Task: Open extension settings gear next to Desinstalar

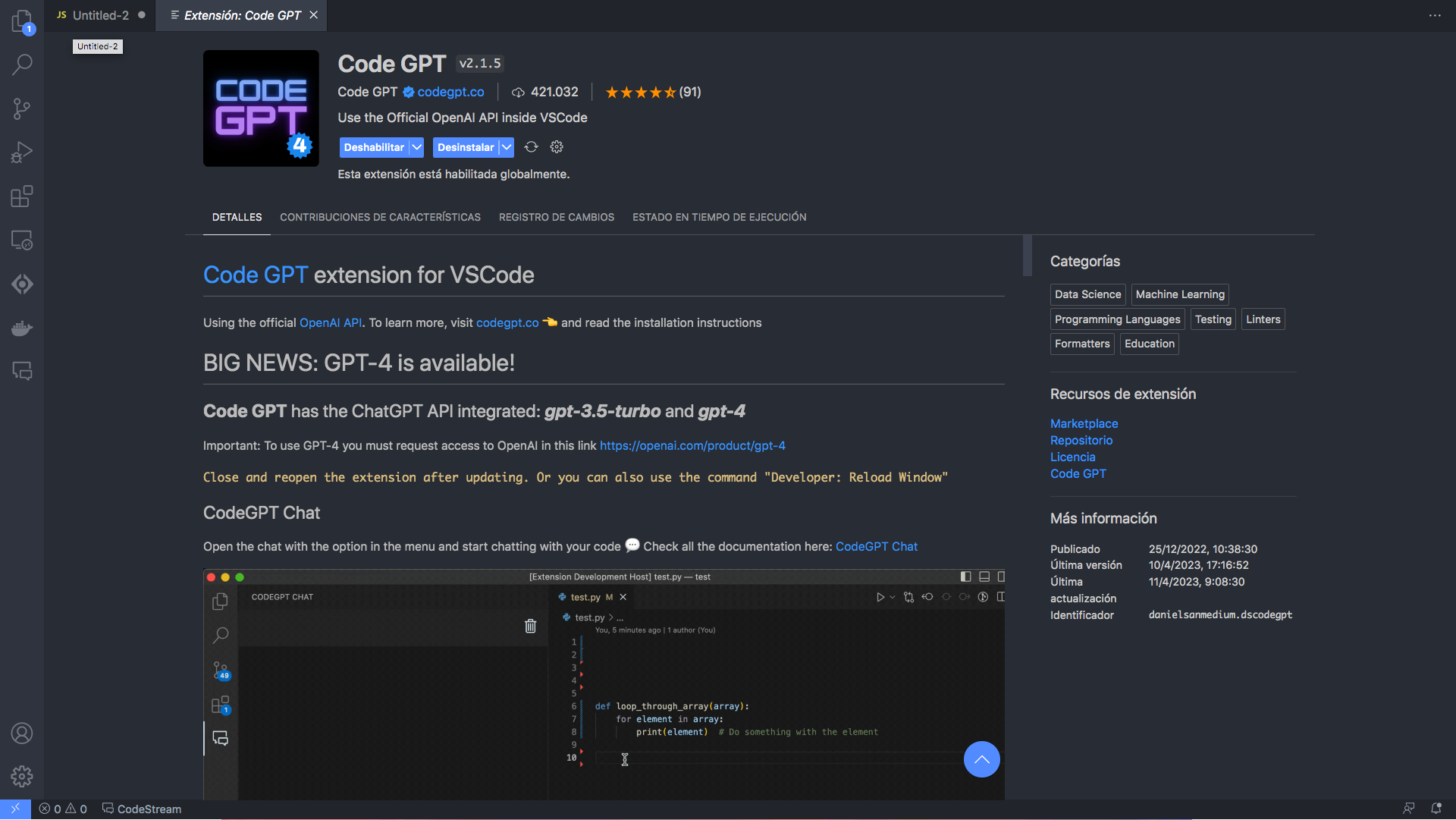Action: (557, 147)
